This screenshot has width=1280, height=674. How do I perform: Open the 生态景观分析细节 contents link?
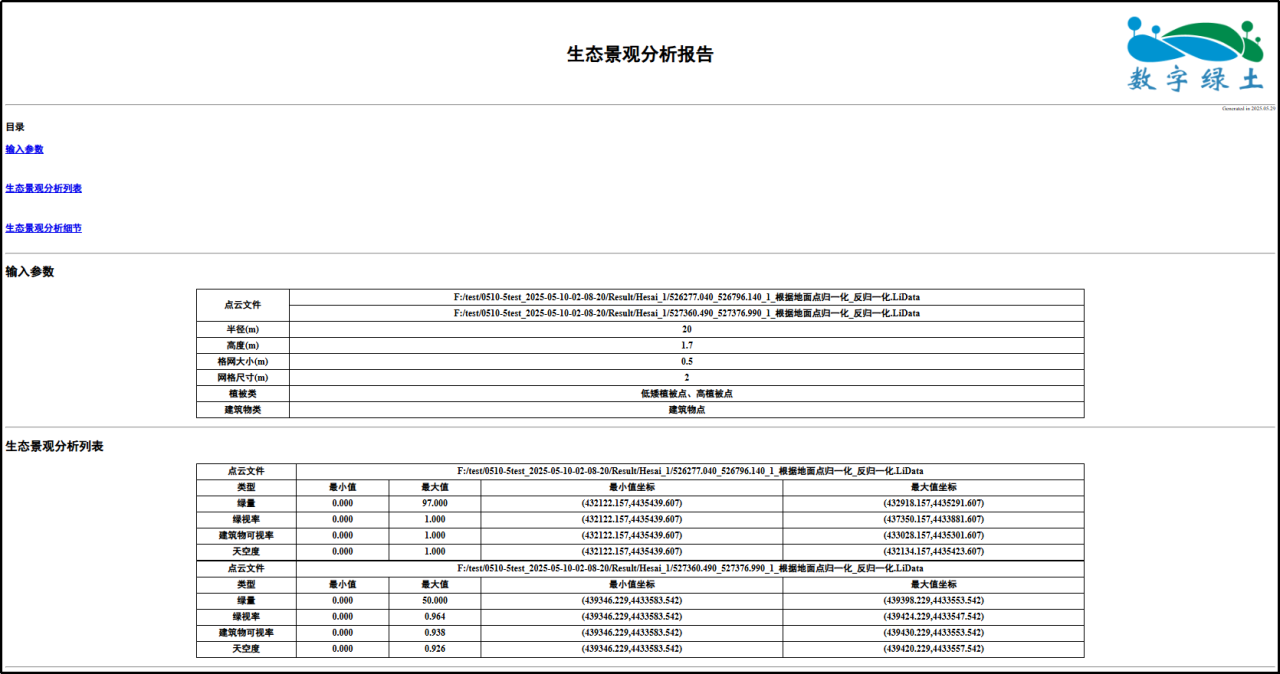pyautogui.click(x=43, y=228)
